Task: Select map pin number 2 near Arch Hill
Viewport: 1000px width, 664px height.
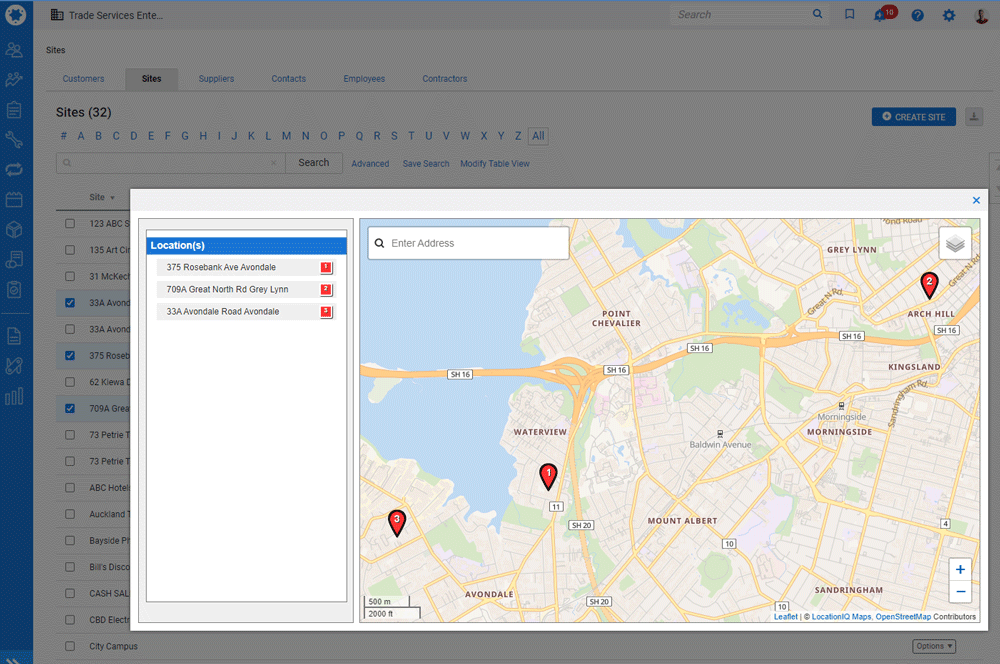Action: [x=929, y=285]
